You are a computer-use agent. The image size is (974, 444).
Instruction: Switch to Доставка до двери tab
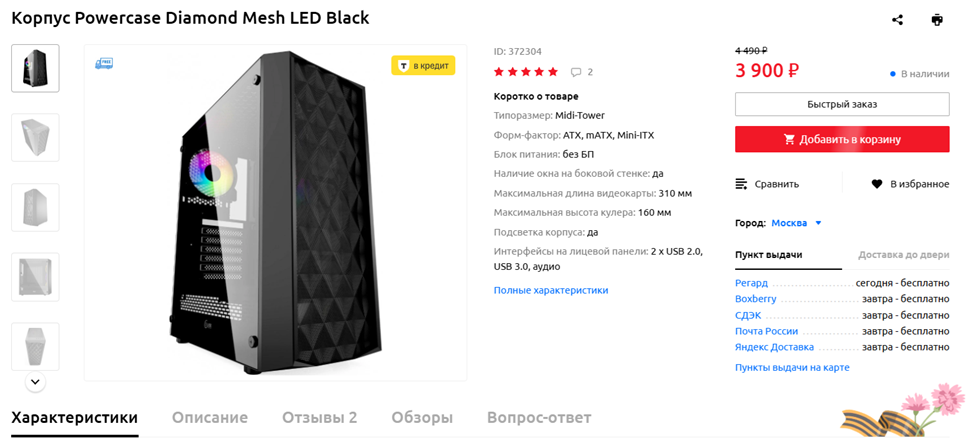click(903, 255)
